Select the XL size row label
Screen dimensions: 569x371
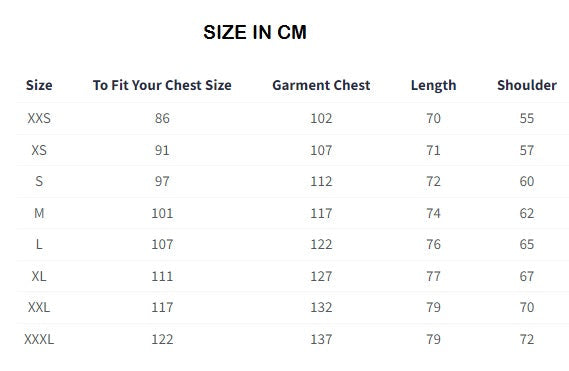pyautogui.click(x=39, y=276)
